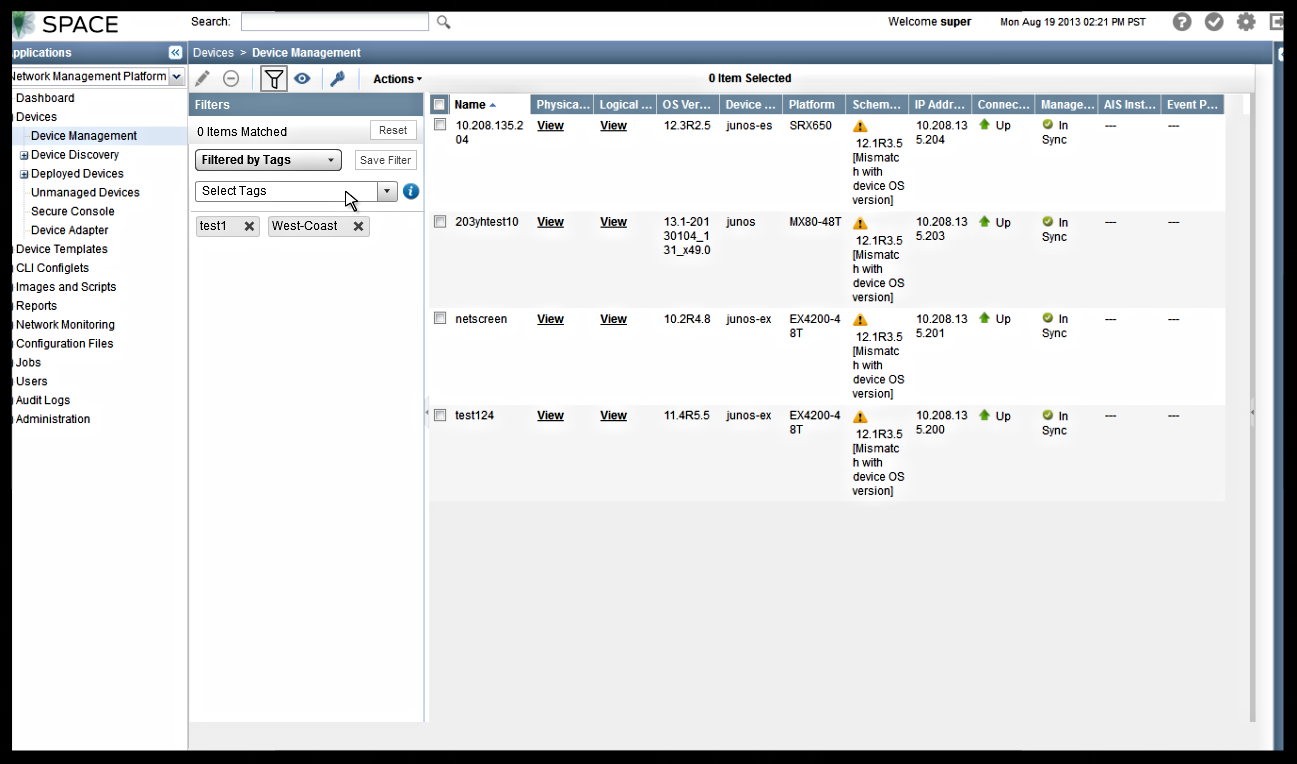
Task: View logical inventory for netscreen
Action: coord(613,319)
